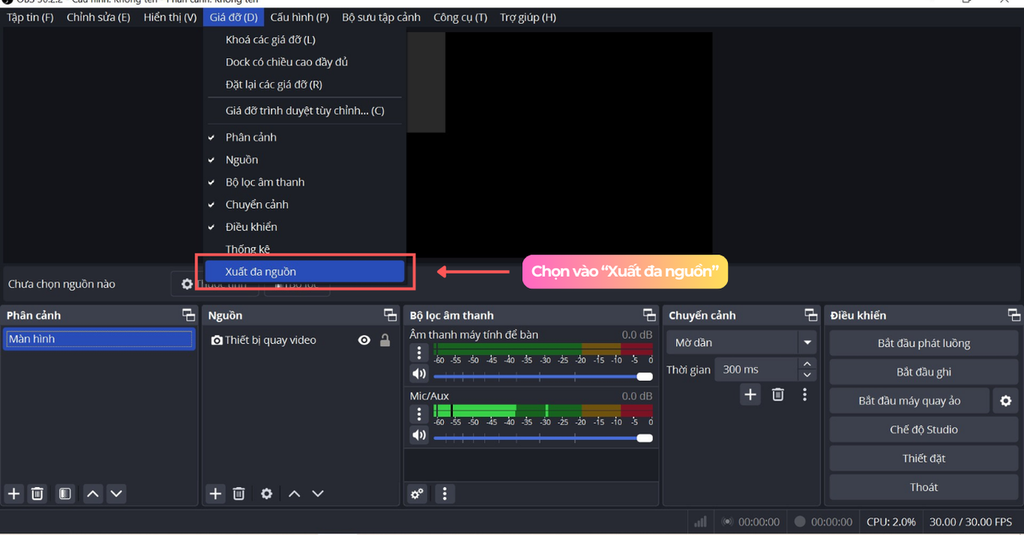Open Bộ sưu tập cảnh menu
The height and width of the screenshot is (535, 1024).
pyautogui.click(x=381, y=18)
